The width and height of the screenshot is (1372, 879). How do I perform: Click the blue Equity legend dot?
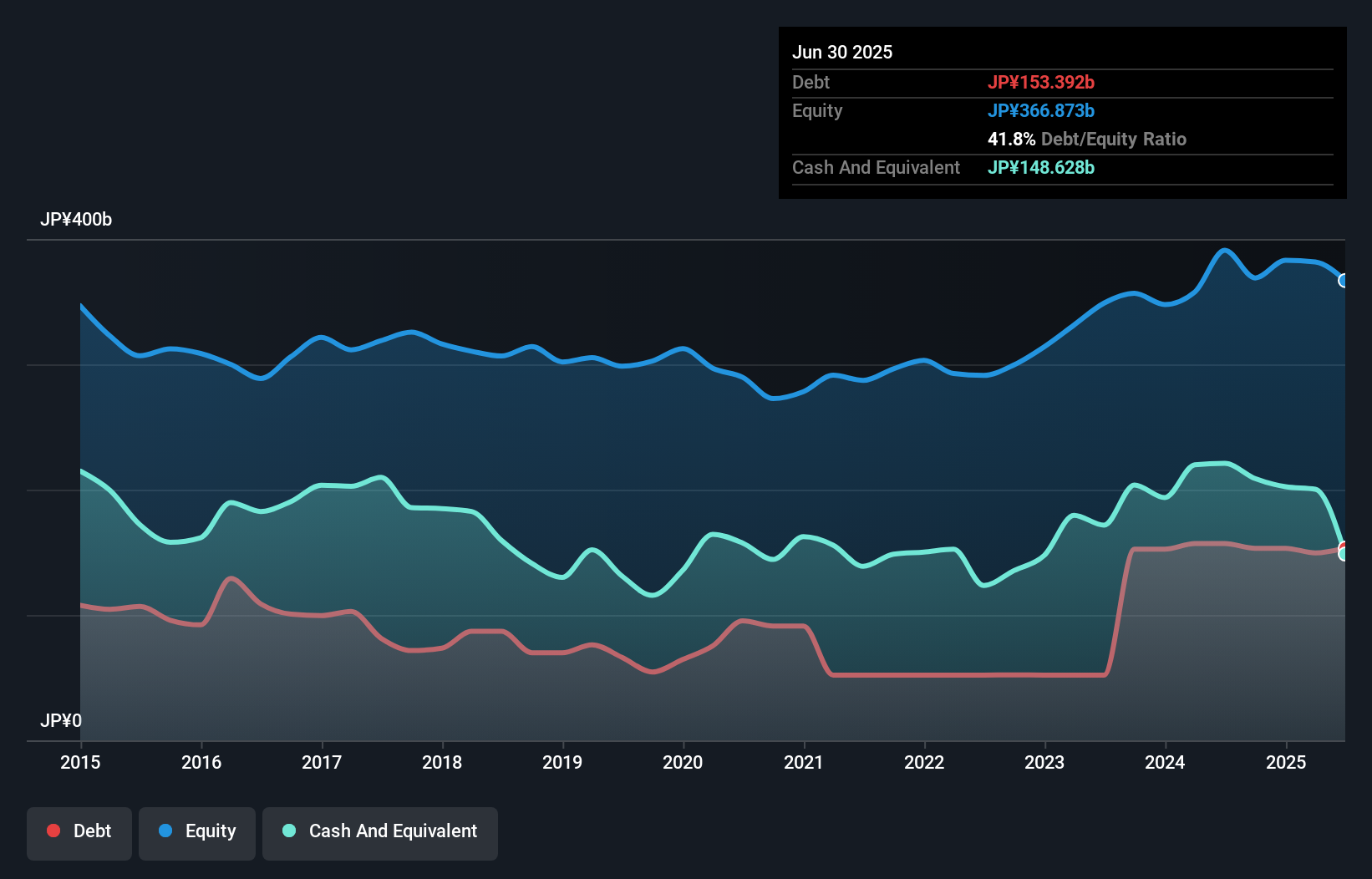[x=165, y=831]
